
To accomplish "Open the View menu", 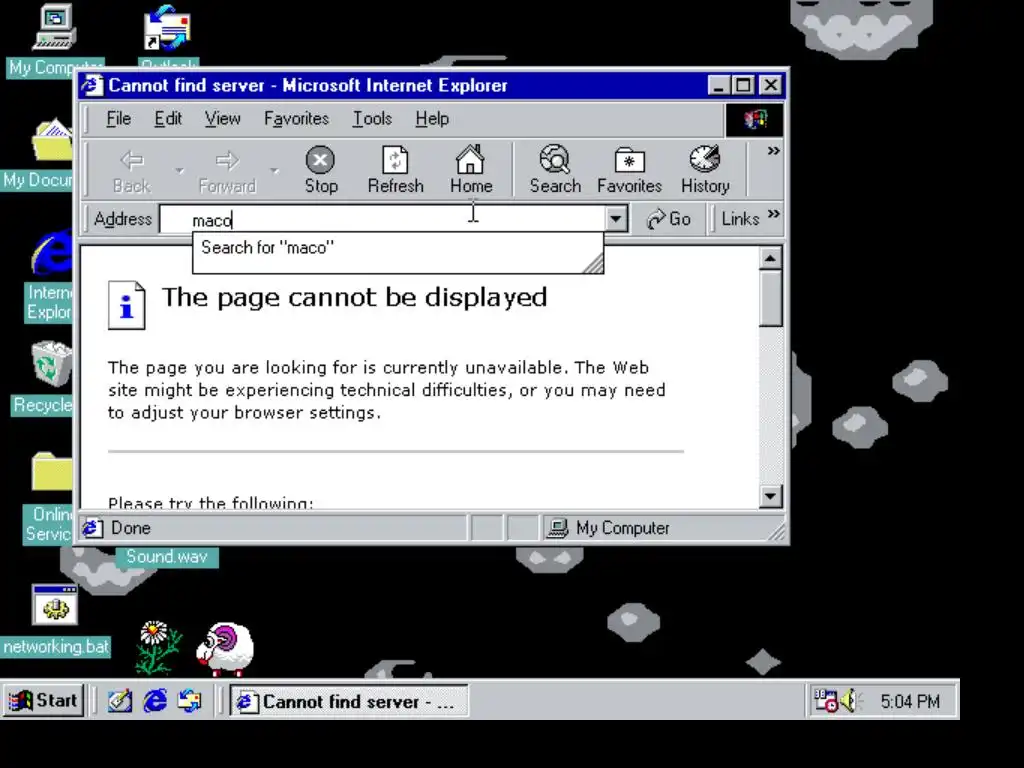I will coord(223,119).
